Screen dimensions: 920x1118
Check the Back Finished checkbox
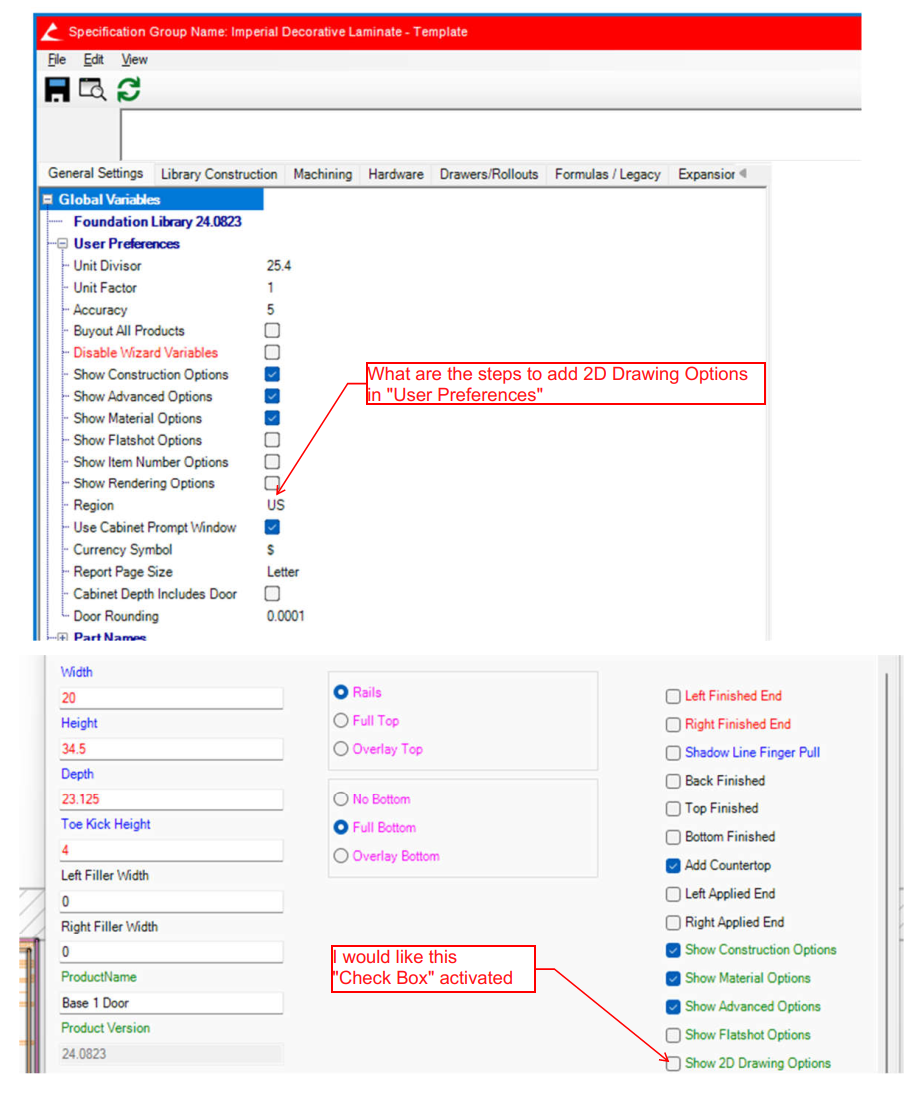[673, 781]
